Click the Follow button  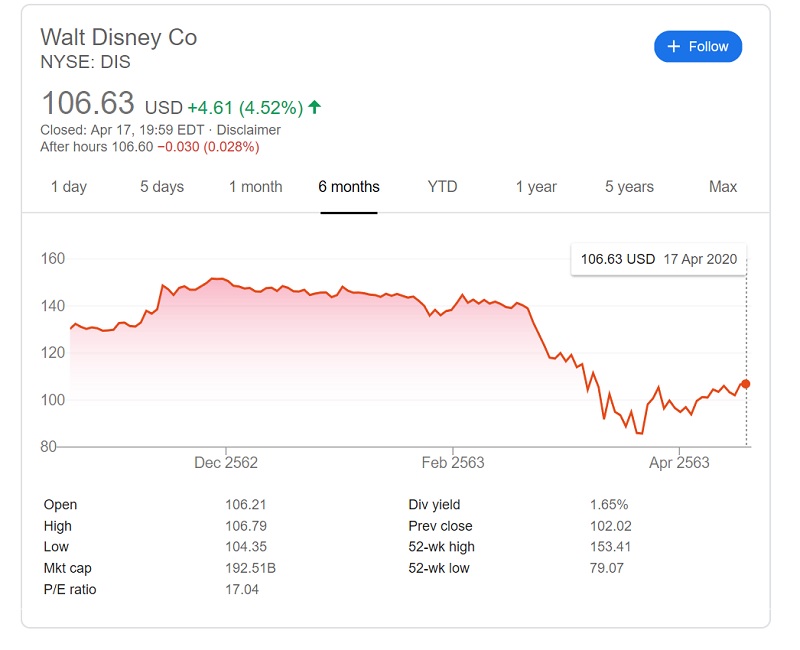(x=698, y=46)
